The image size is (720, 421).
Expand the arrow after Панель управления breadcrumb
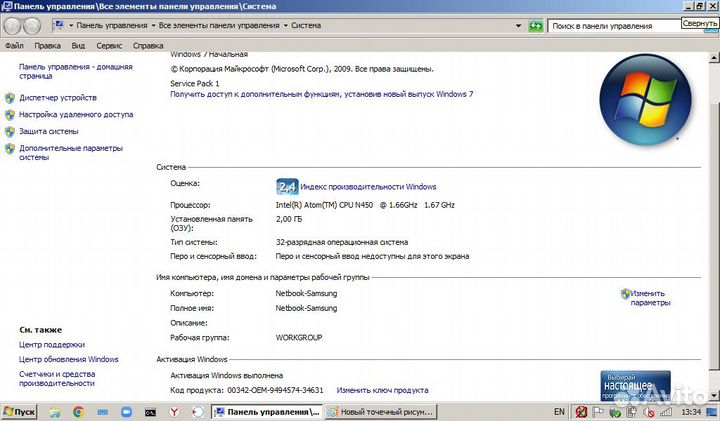point(153,26)
